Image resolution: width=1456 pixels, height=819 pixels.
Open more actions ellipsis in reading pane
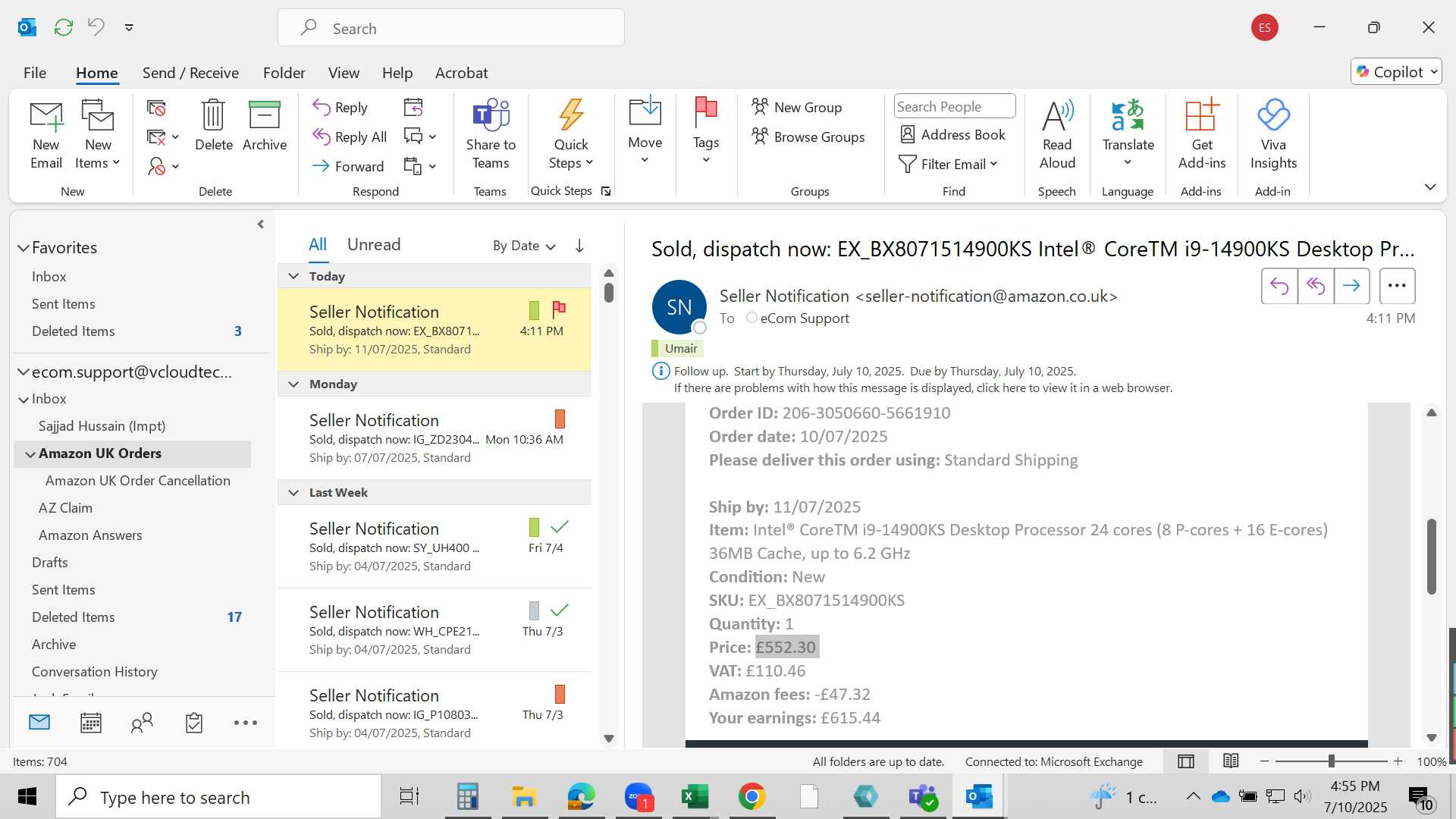pos(1397,286)
